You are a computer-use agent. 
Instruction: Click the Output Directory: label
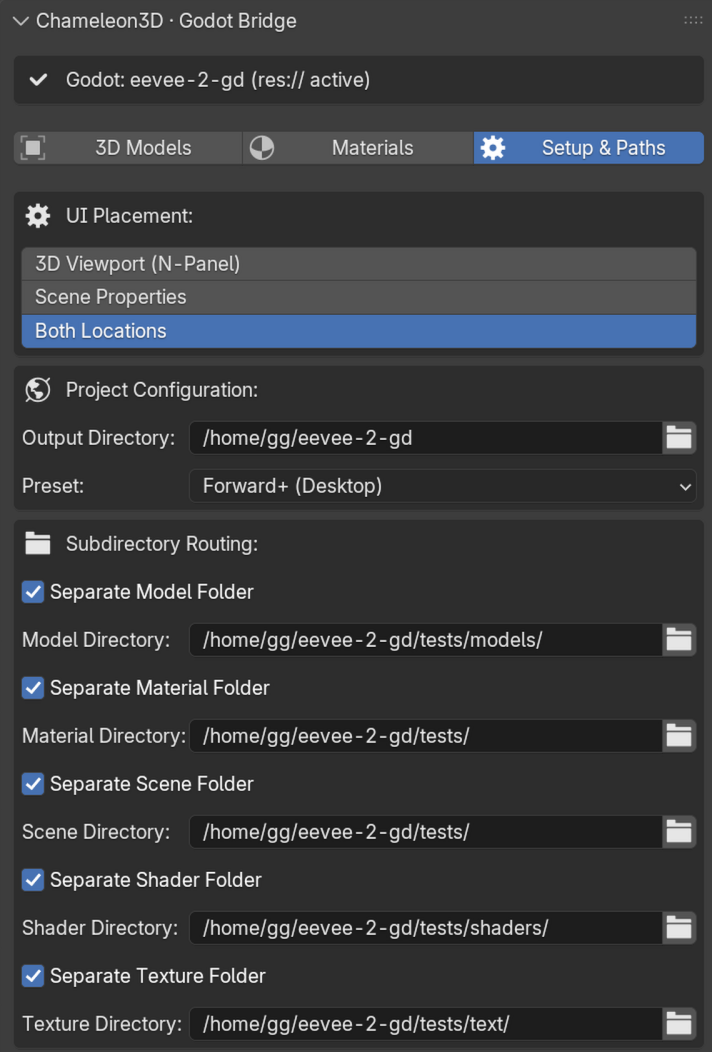(99, 438)
